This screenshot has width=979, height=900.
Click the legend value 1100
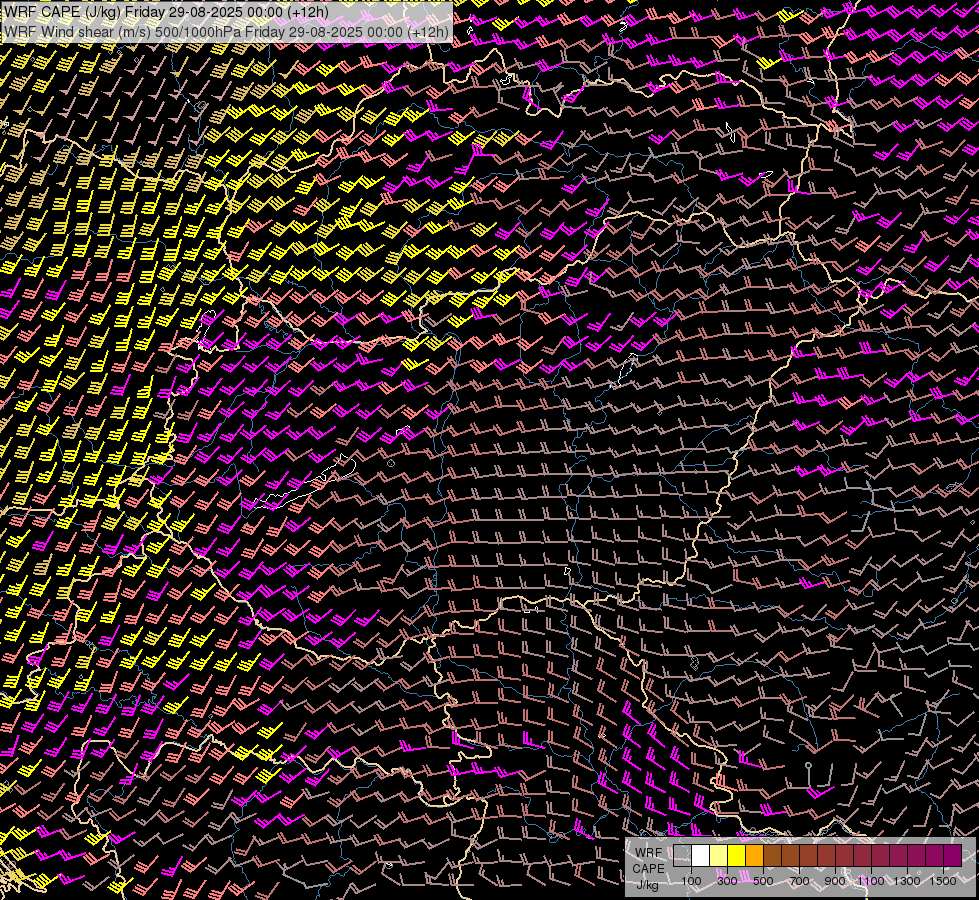click(871, 881)
